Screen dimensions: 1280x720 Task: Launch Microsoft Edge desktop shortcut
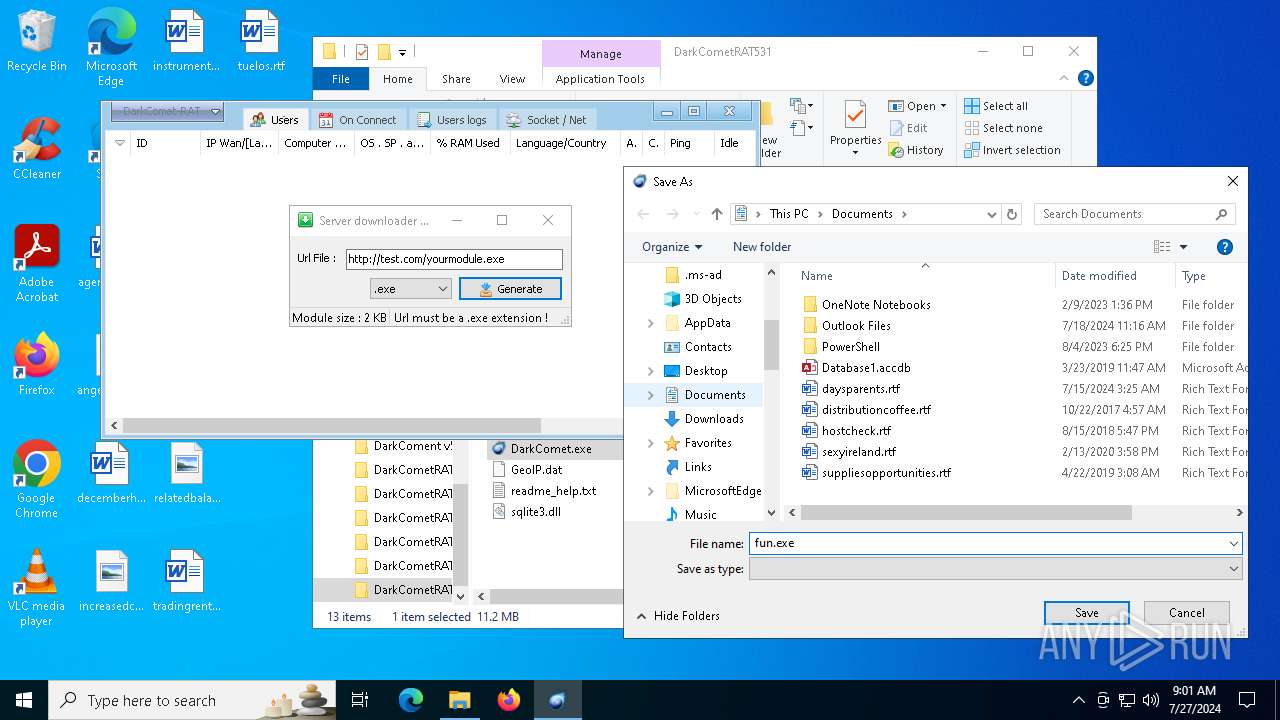[111, 48]
